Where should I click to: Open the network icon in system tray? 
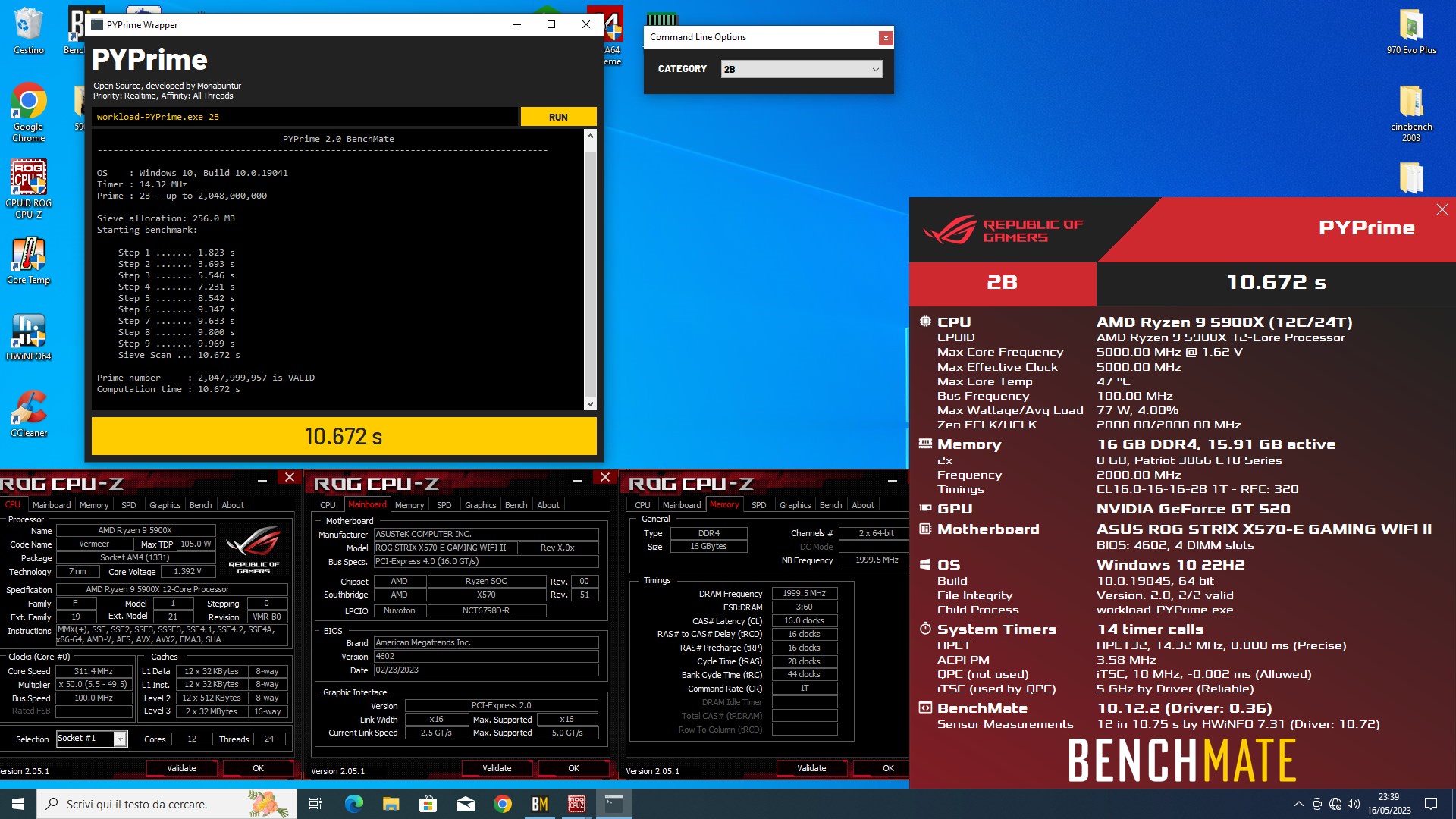tap(1335, 804)
